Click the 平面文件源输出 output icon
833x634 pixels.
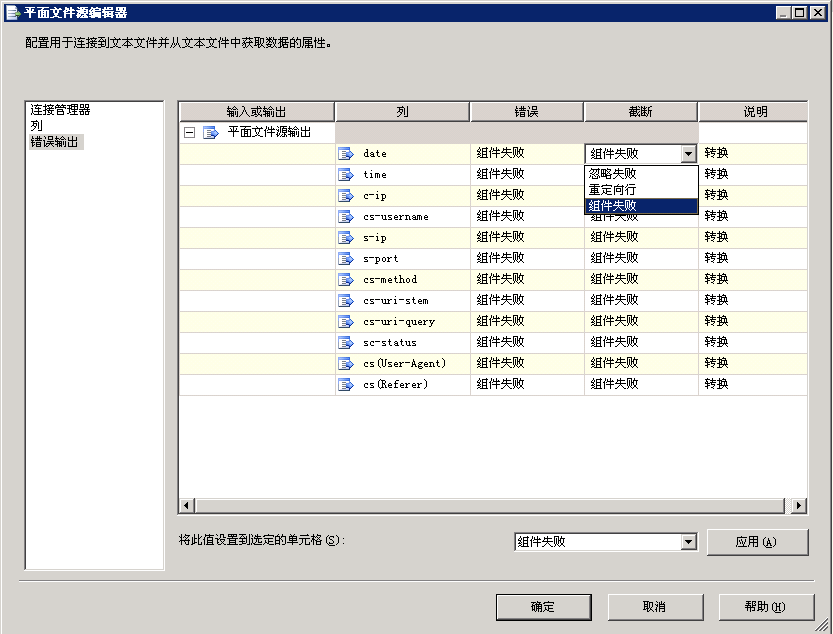coord(211,132)
